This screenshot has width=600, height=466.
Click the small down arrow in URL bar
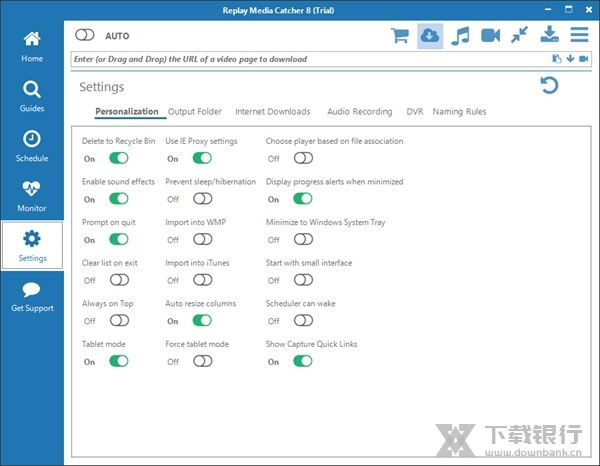pyautogui.click(x=570, y=59)
